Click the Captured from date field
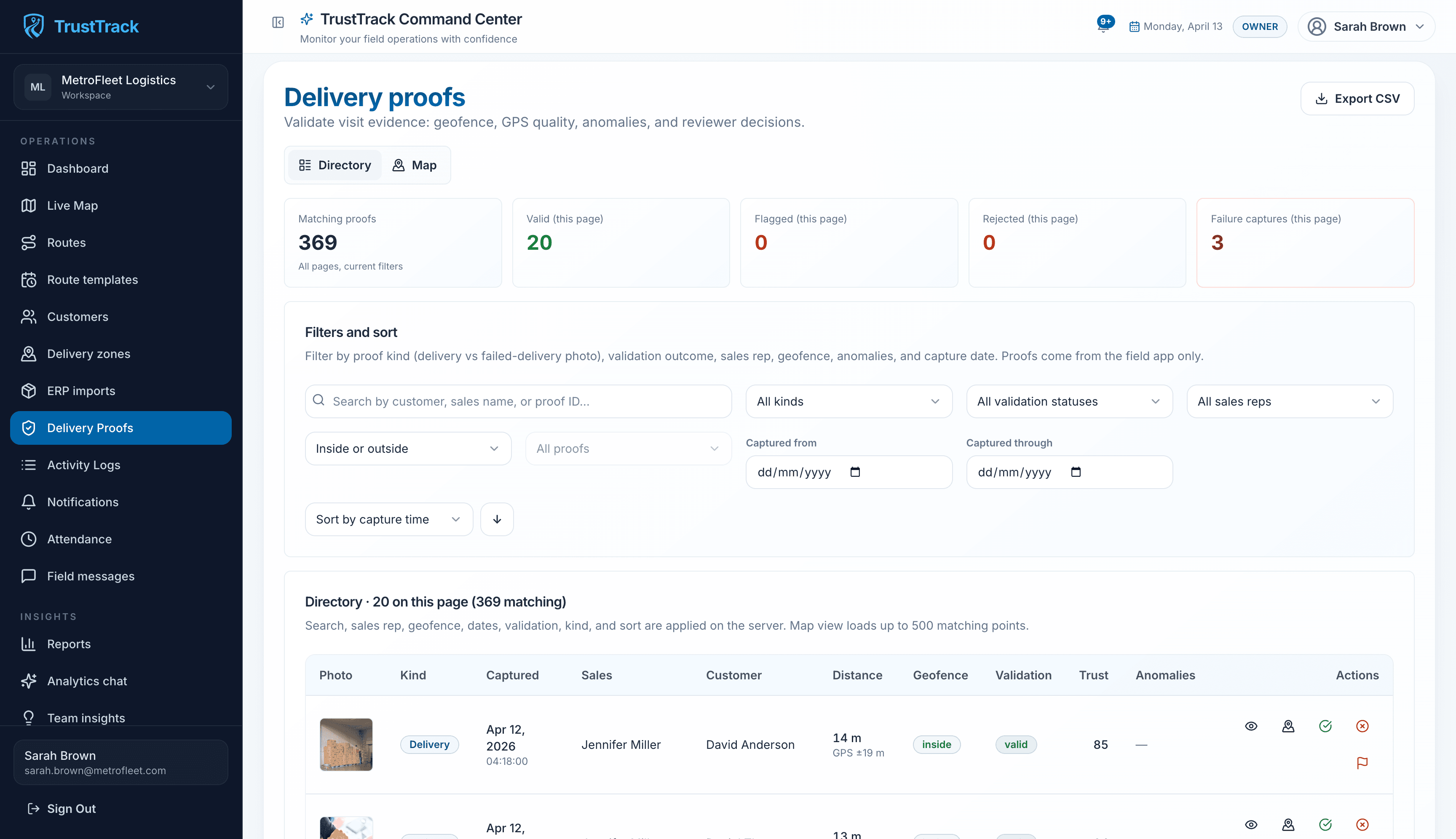The width and height of the screenshot is (1456, 839). (x=848, y=473)
